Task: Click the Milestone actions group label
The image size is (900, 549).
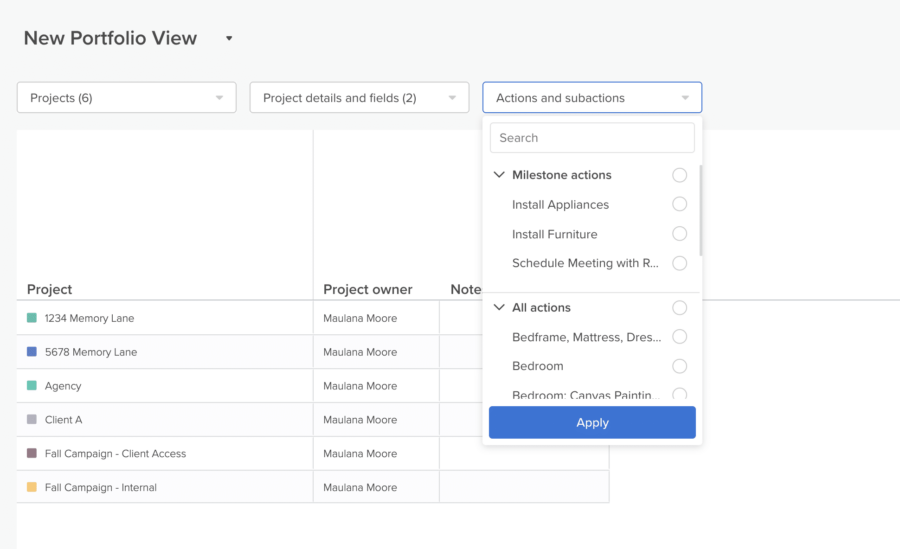Action: pyautogui.click(x=561, y=175)
